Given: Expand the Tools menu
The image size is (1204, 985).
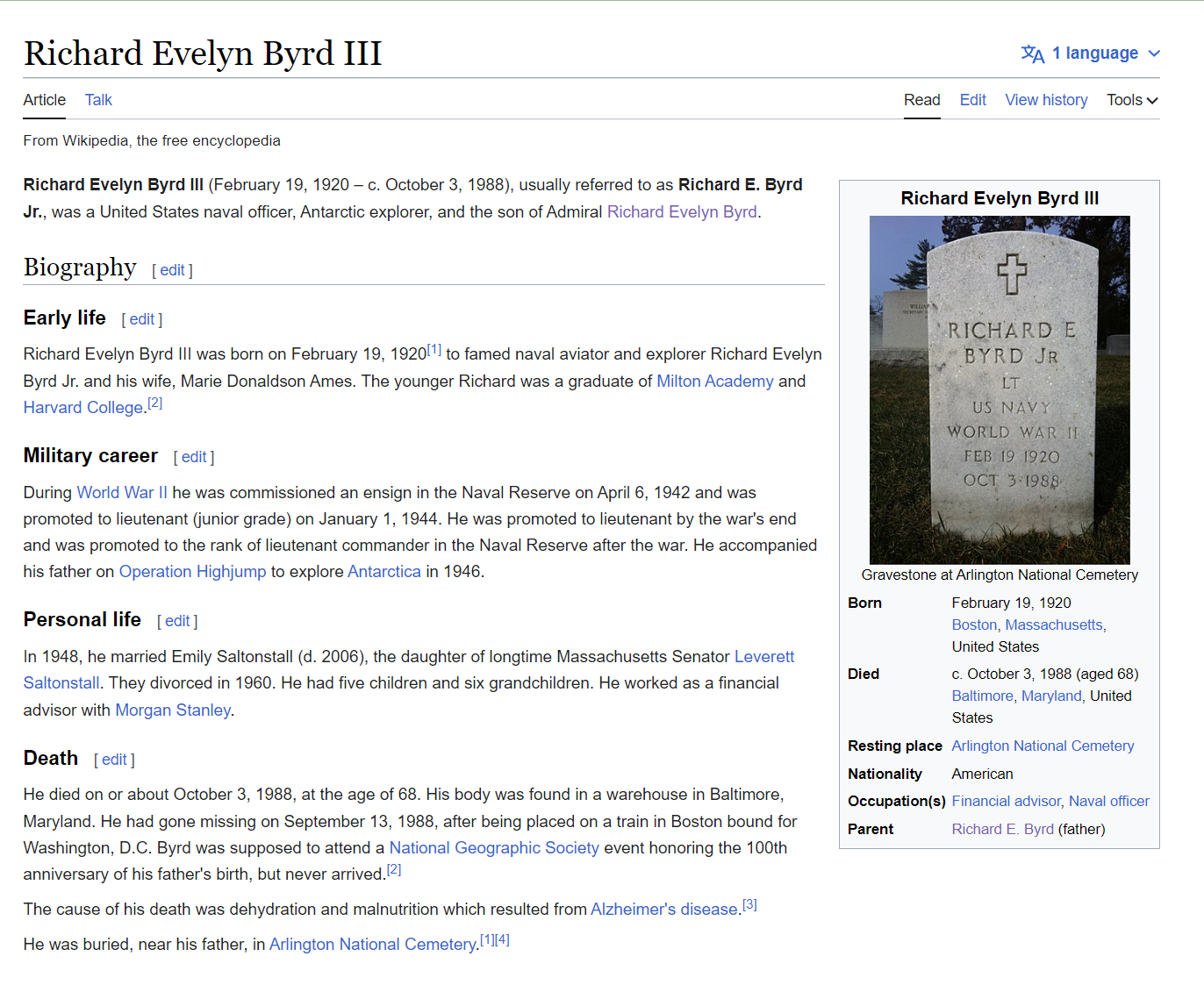Looking at the screenshot, I should pos(1132,100).
